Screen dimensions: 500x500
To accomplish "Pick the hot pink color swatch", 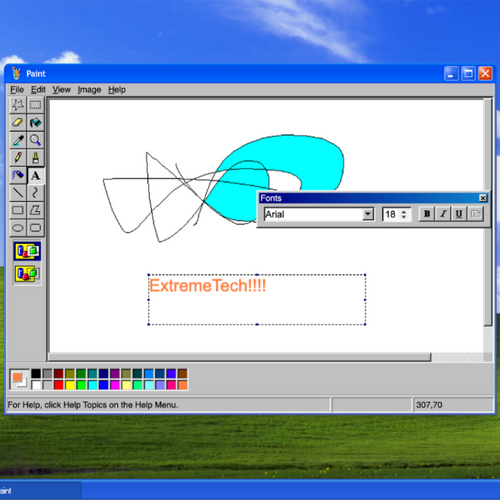I will (171, 385).
